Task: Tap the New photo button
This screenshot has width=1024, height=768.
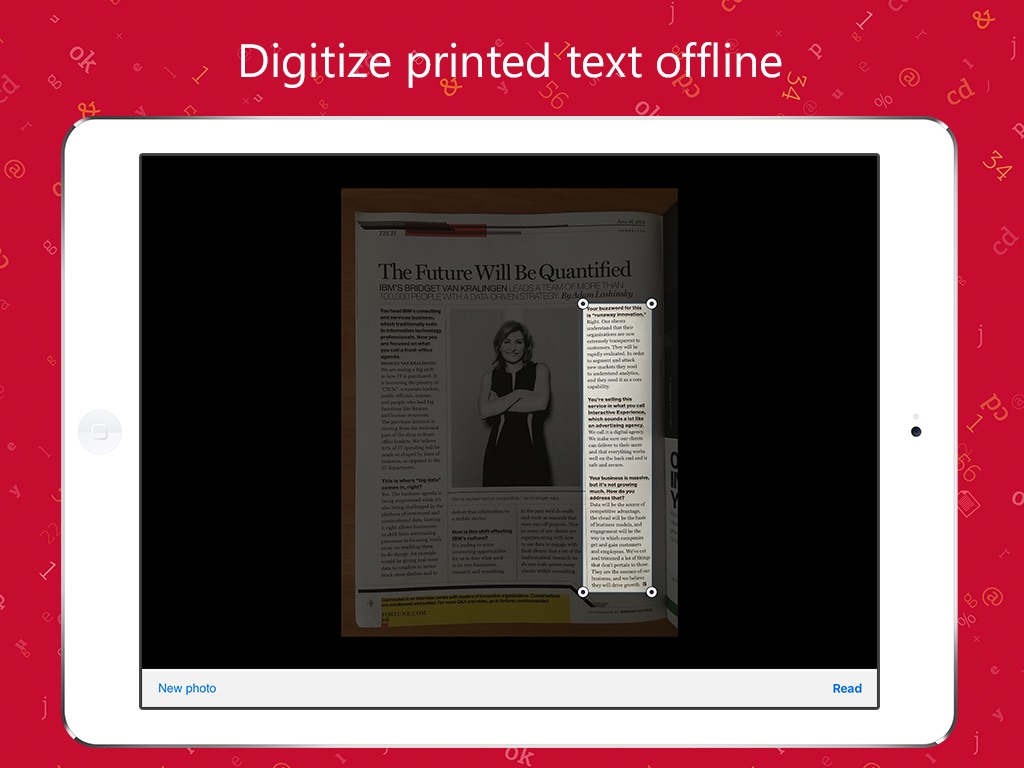Action: [x=187, y=688]
